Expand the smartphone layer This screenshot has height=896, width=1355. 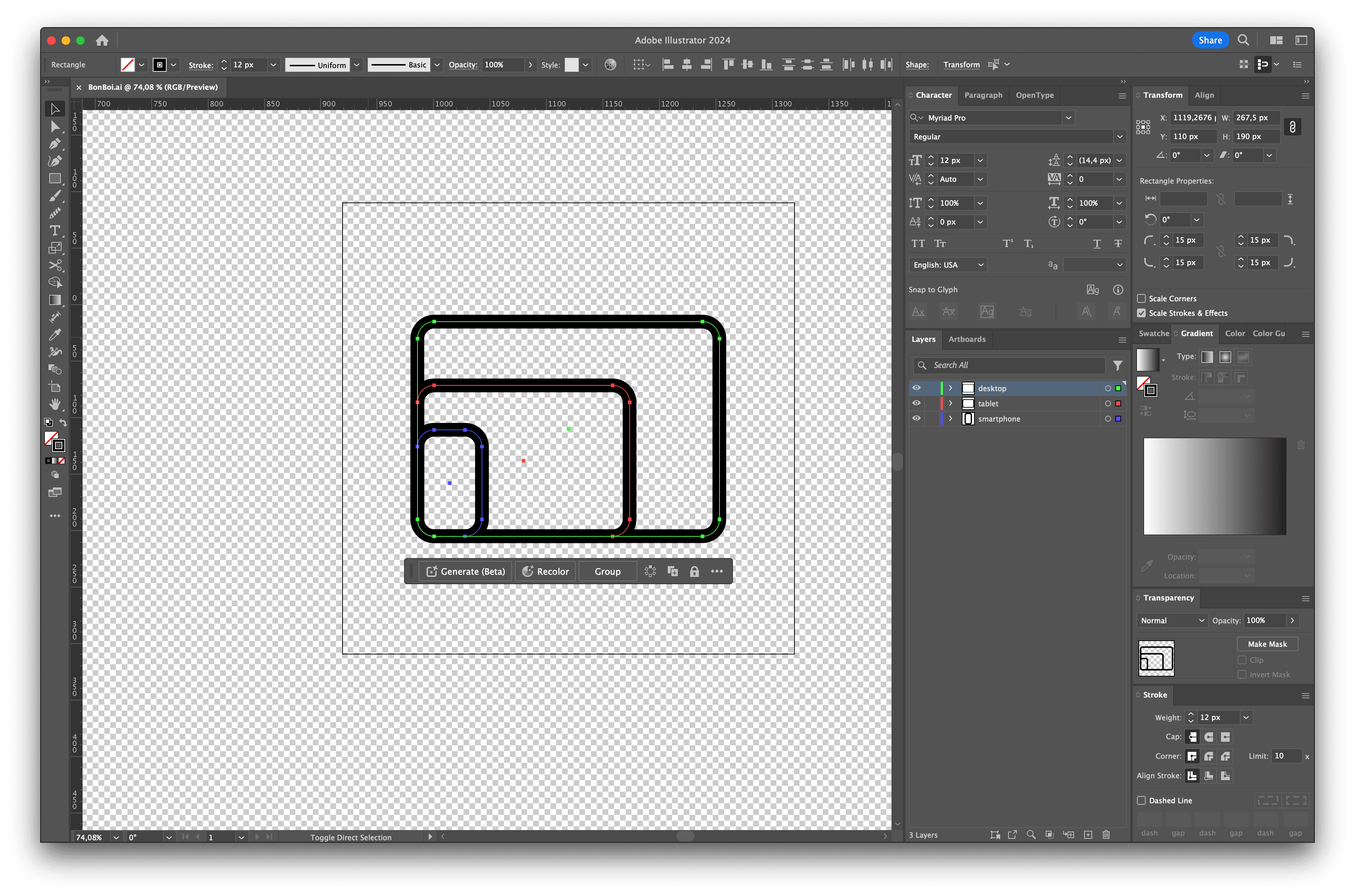(x=951, y=419)
